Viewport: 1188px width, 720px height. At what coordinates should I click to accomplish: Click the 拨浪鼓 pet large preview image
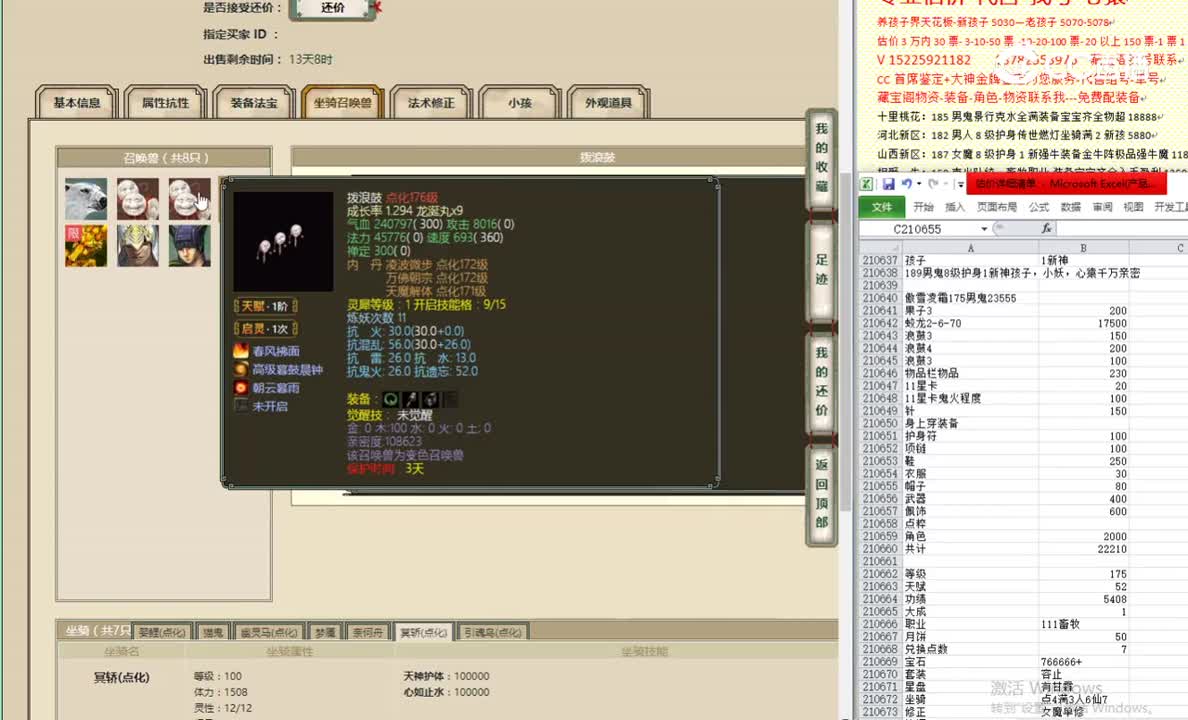[x=283, y=242]
